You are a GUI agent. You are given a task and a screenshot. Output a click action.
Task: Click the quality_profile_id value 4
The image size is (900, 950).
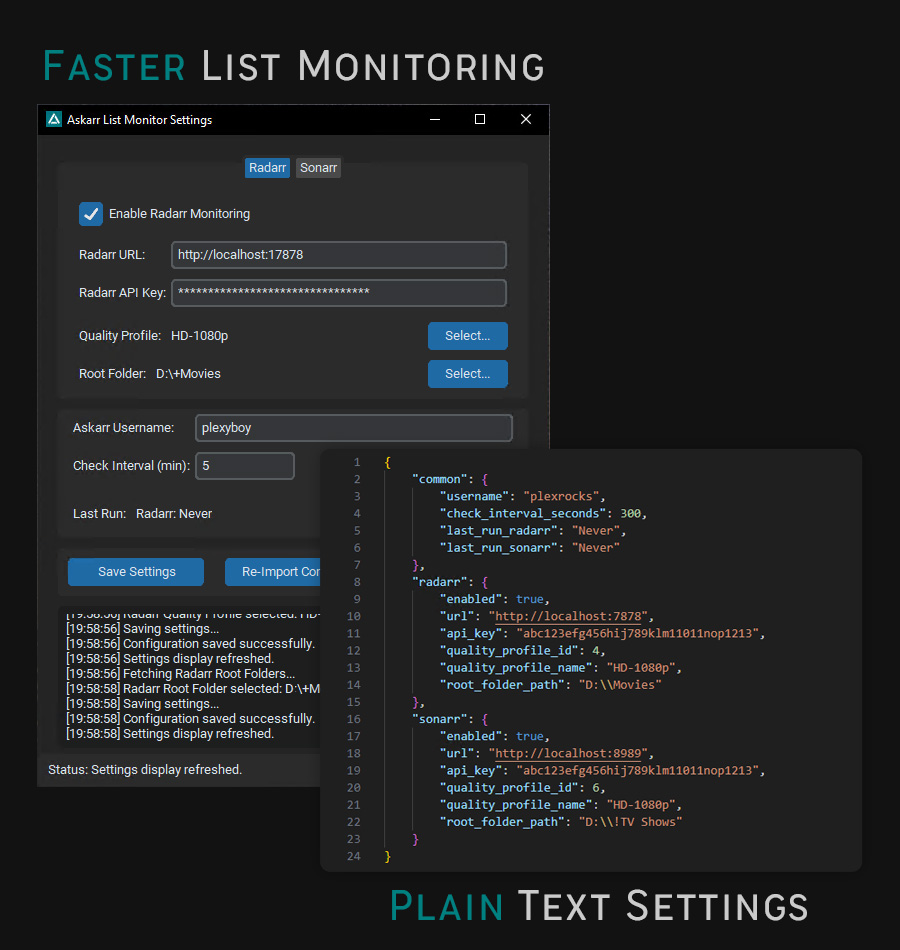(596, 651)
